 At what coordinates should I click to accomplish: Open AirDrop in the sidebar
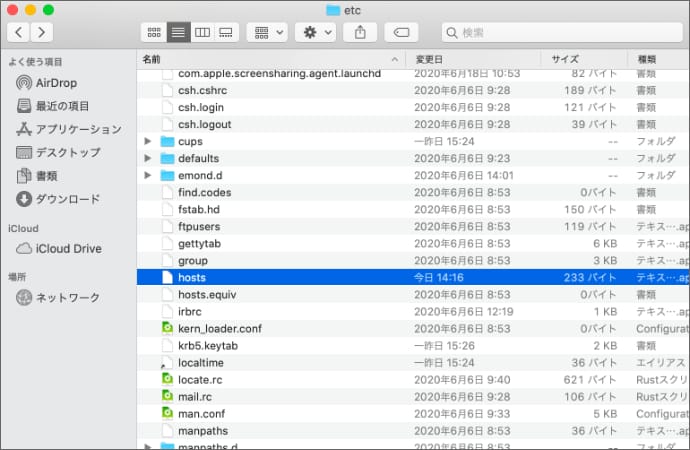(x=56, y=83)
